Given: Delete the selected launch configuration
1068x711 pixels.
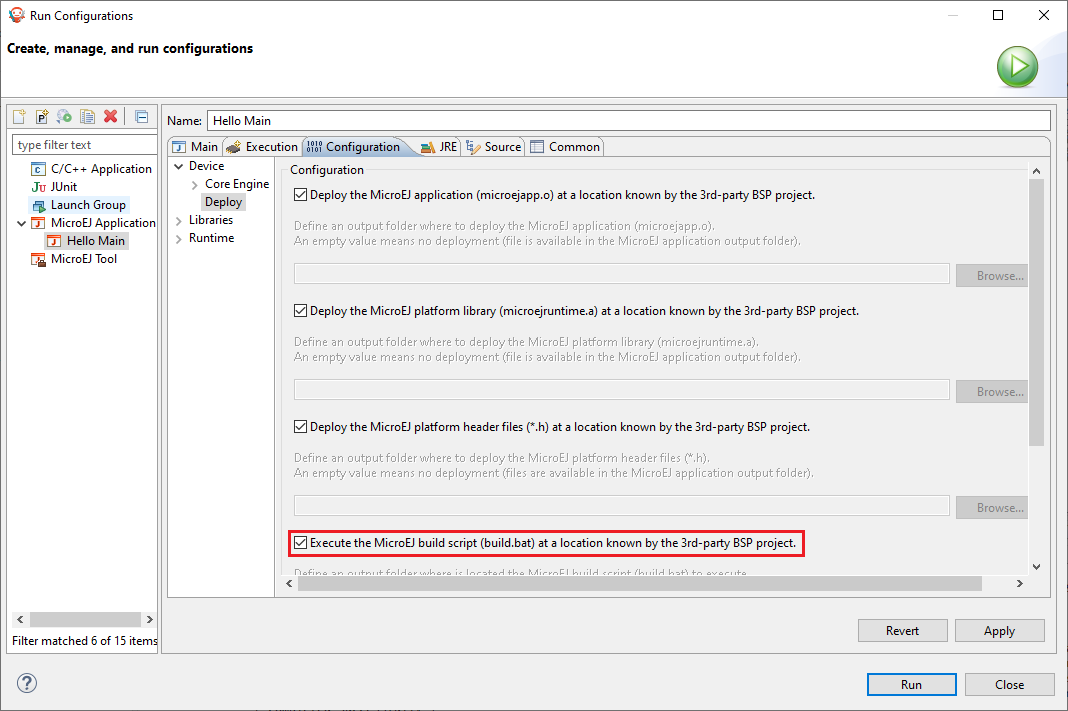Looking at the screenshot, I should [111, 117].
